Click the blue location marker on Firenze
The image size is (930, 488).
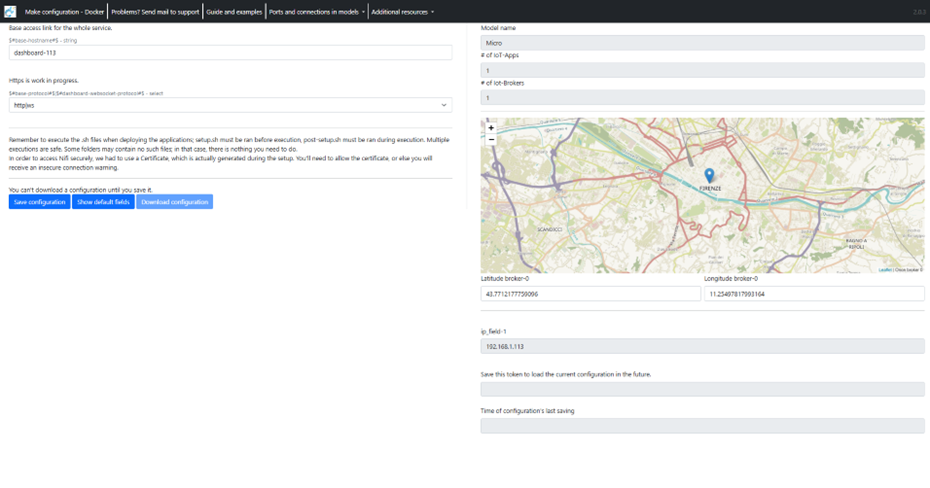coord(709,176)
